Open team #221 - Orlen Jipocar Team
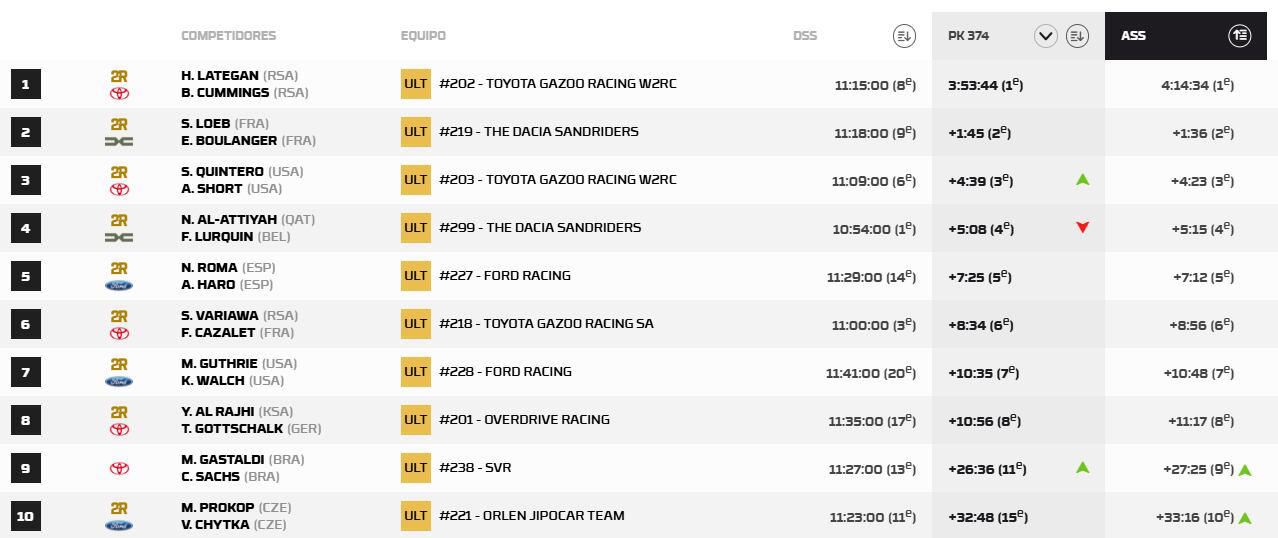The height and width of the screenshot is (538, 1278). click(x=532, y=516)
